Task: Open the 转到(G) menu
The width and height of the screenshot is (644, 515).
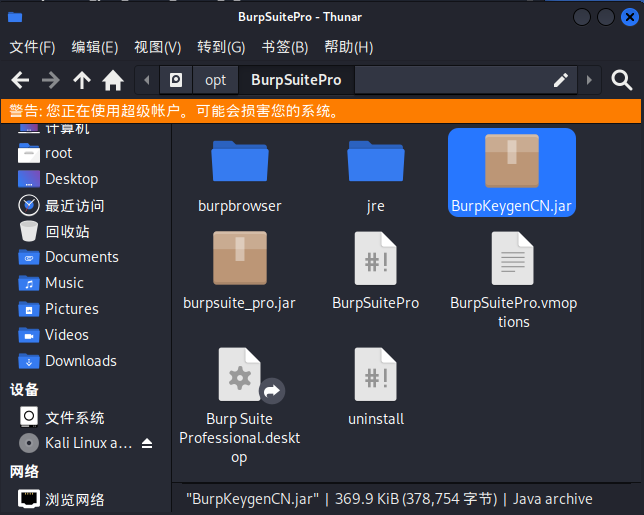Action: pos(221,47)
